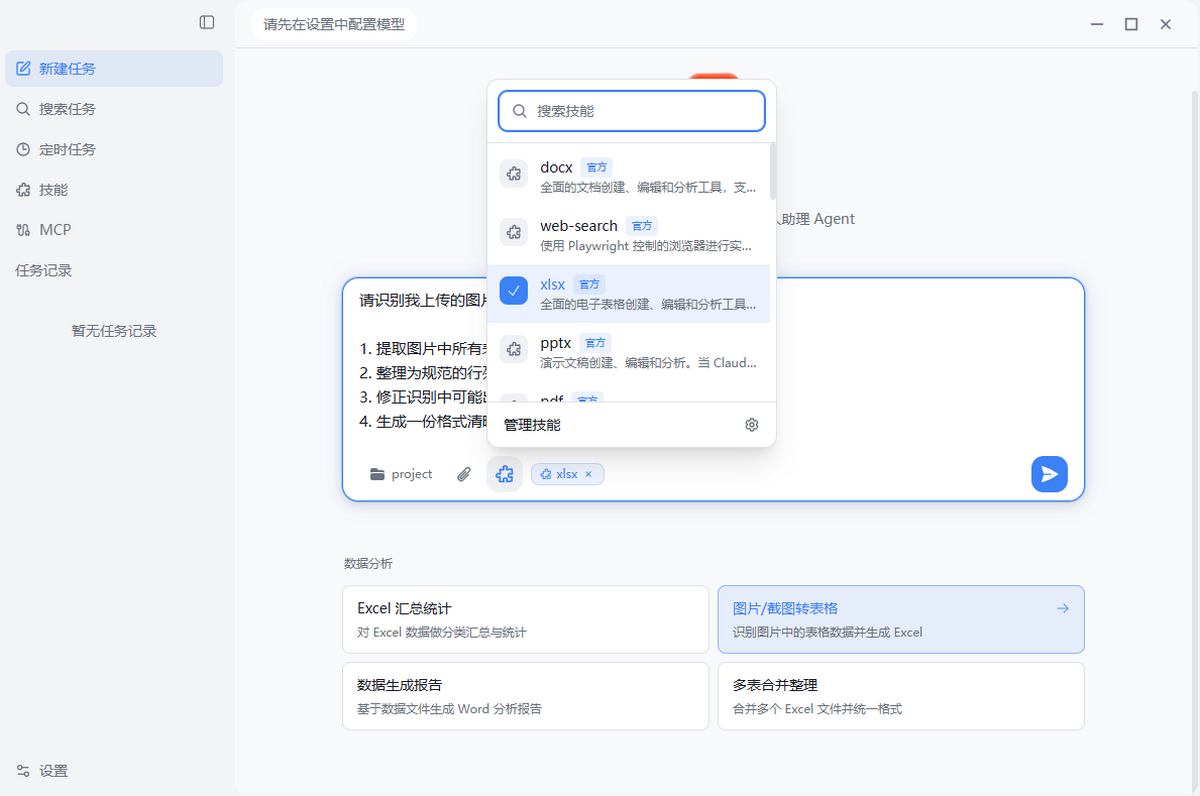Send the message with the blue arrow button
Screen dimensions: 1200x796
1049,474
